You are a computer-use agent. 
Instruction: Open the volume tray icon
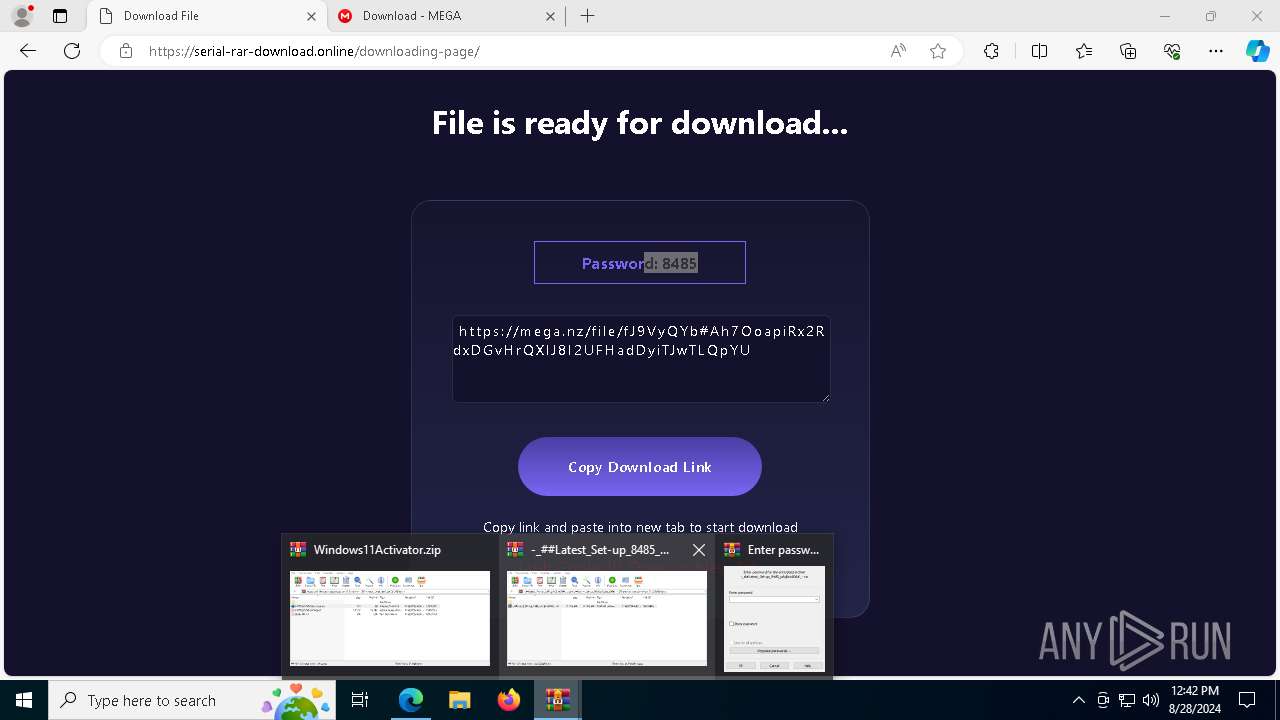pyautogui.click(x=1151, y=700)
